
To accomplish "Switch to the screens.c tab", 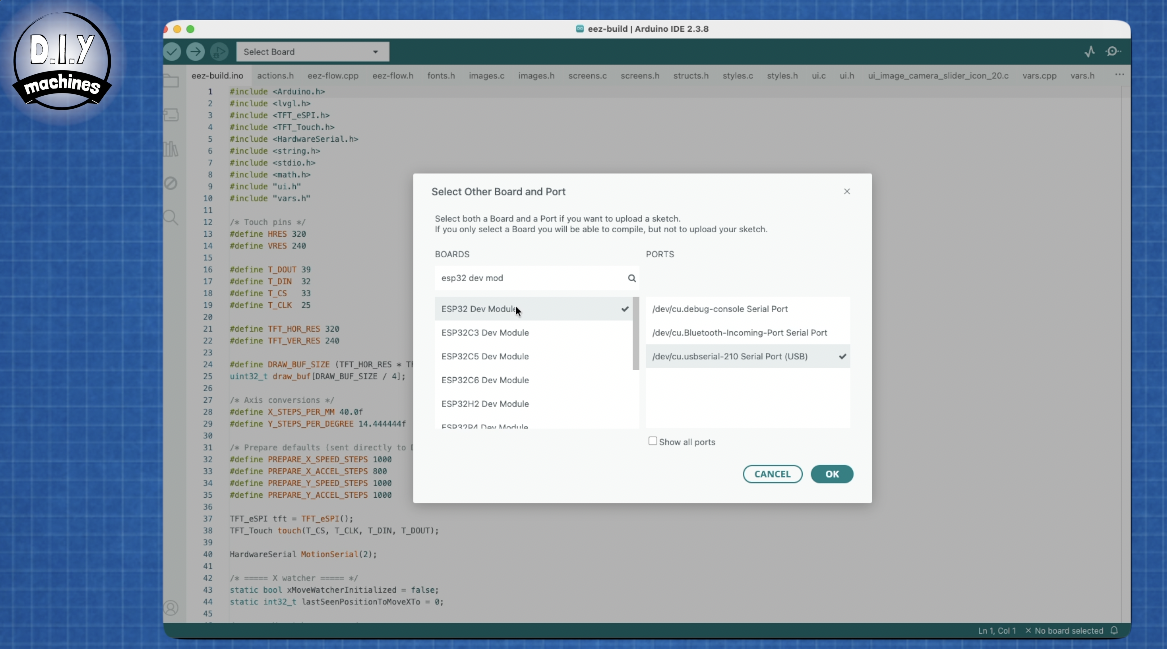I will [x=587, y=76].
